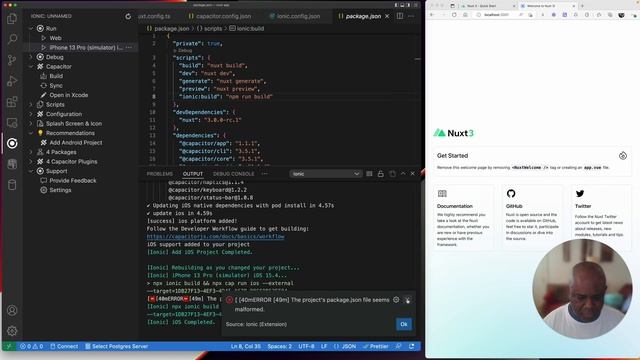The width and height of the screenshot is (640, 360).
Task: Open feedback icon in status bar
Action: [x=398, y=347]
